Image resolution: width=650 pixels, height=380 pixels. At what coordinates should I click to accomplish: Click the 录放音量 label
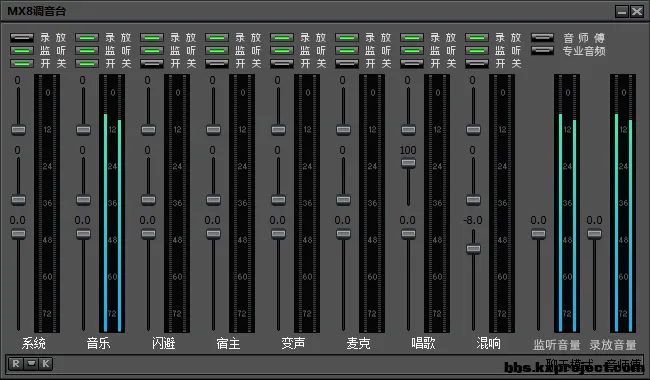tap(613, 345)
